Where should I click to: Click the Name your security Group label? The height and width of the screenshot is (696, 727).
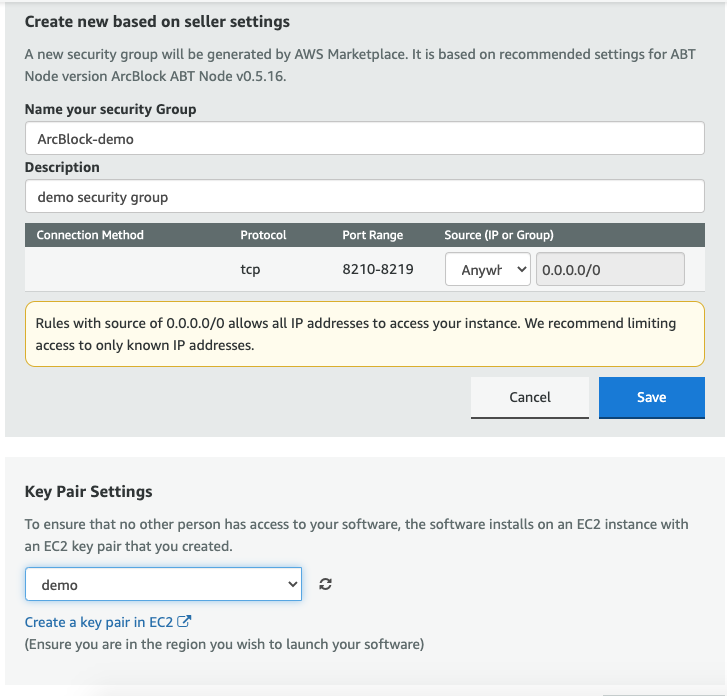(x=110, y=109)
